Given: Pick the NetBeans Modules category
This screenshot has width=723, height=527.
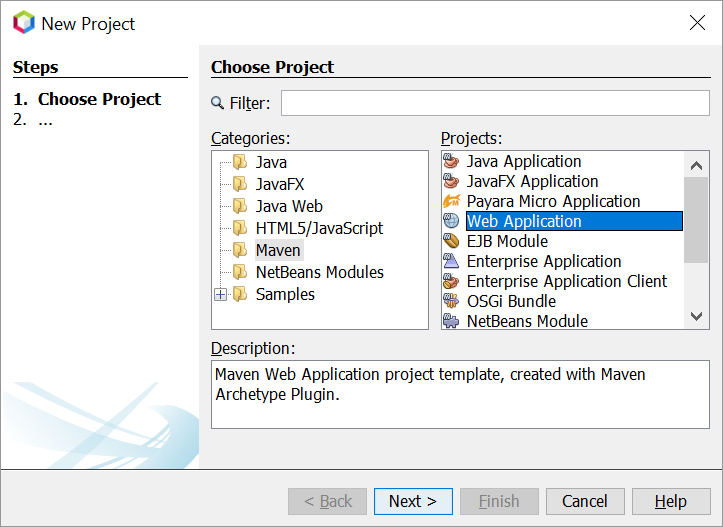Looking at the screenshot, I should point(319,272).
